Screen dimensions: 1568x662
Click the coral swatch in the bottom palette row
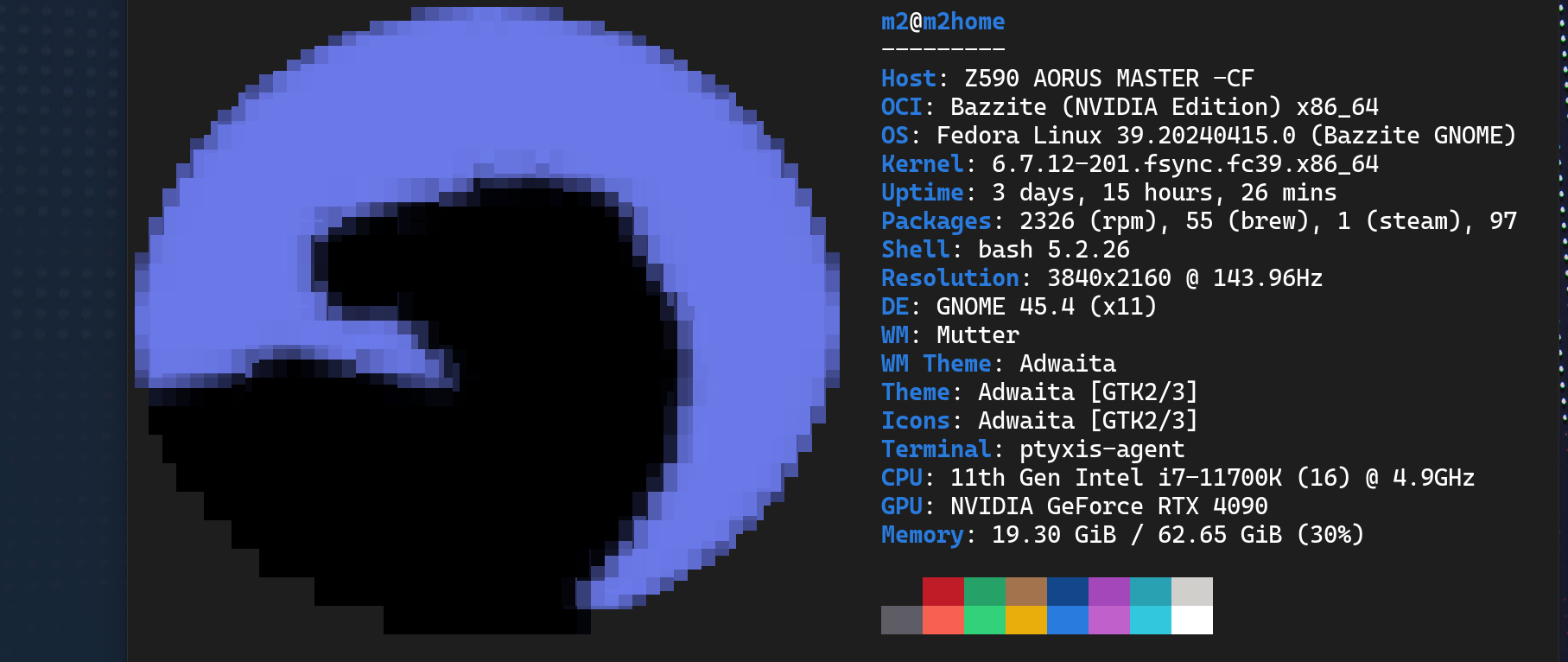[x=943, y=621]
